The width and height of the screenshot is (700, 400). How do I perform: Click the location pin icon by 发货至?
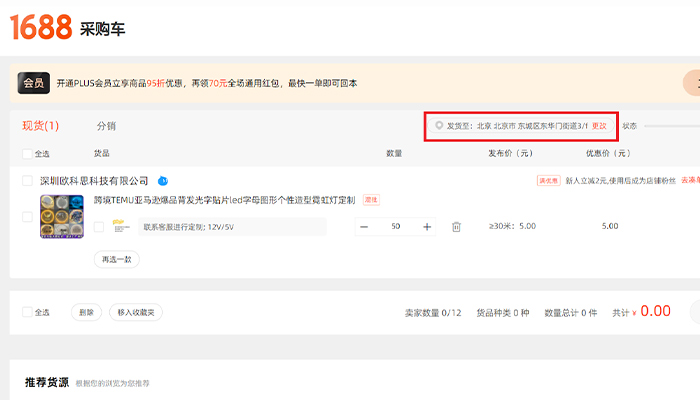tap(438, 126)
